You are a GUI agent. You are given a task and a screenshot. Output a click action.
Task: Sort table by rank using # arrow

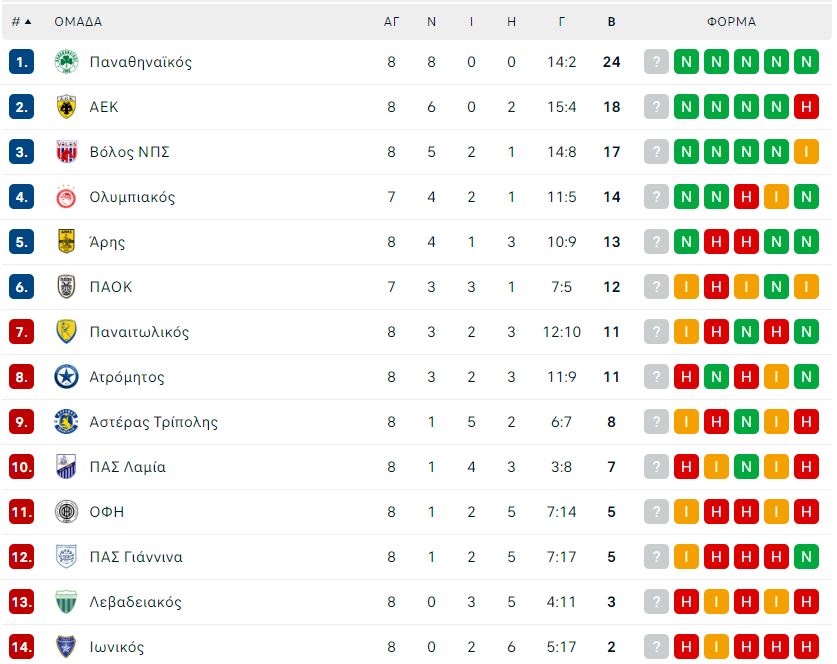tap(21, 22)
